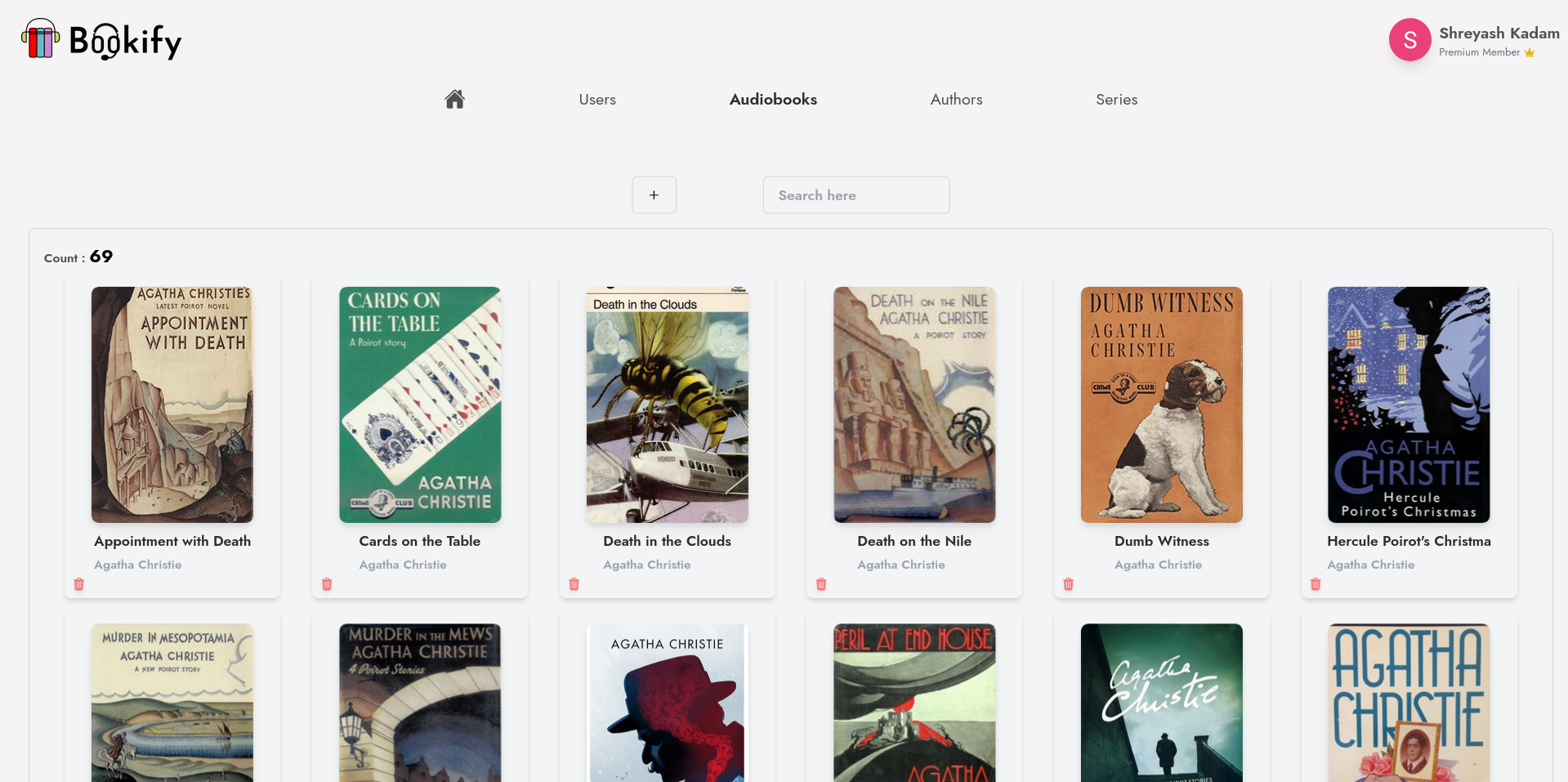Click the Death in the Clouds title
Image resolution: width=1568 pixels, height=782 pixels.
[668, 541]
